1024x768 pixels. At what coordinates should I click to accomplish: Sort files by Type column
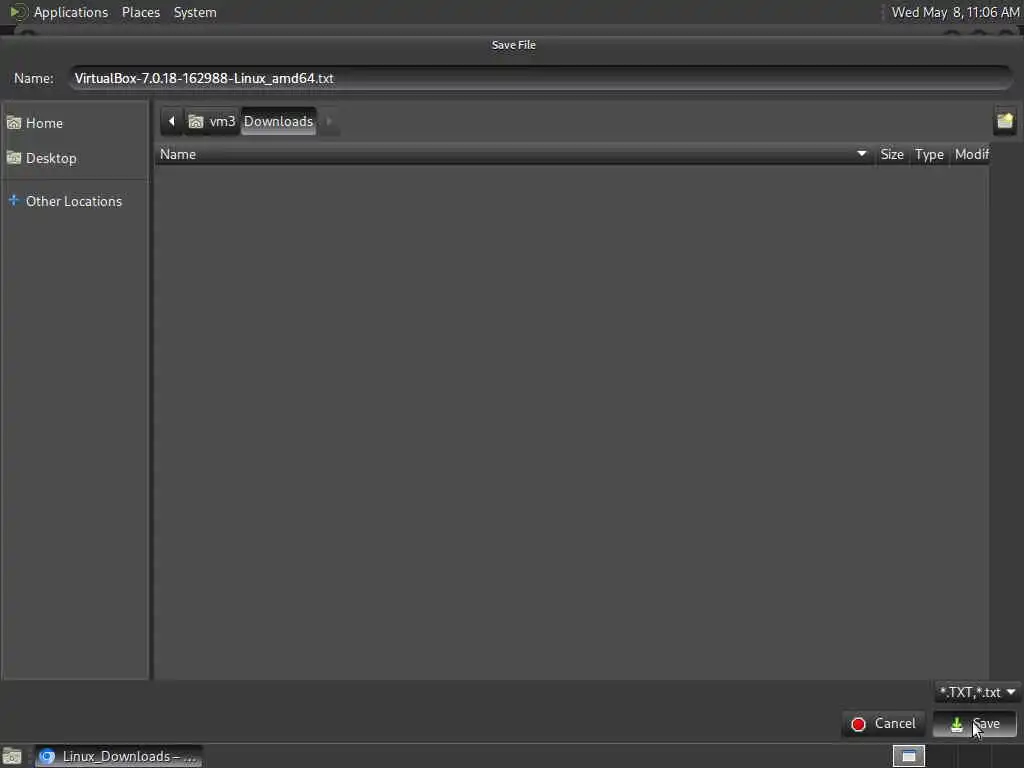coord(929,155)
